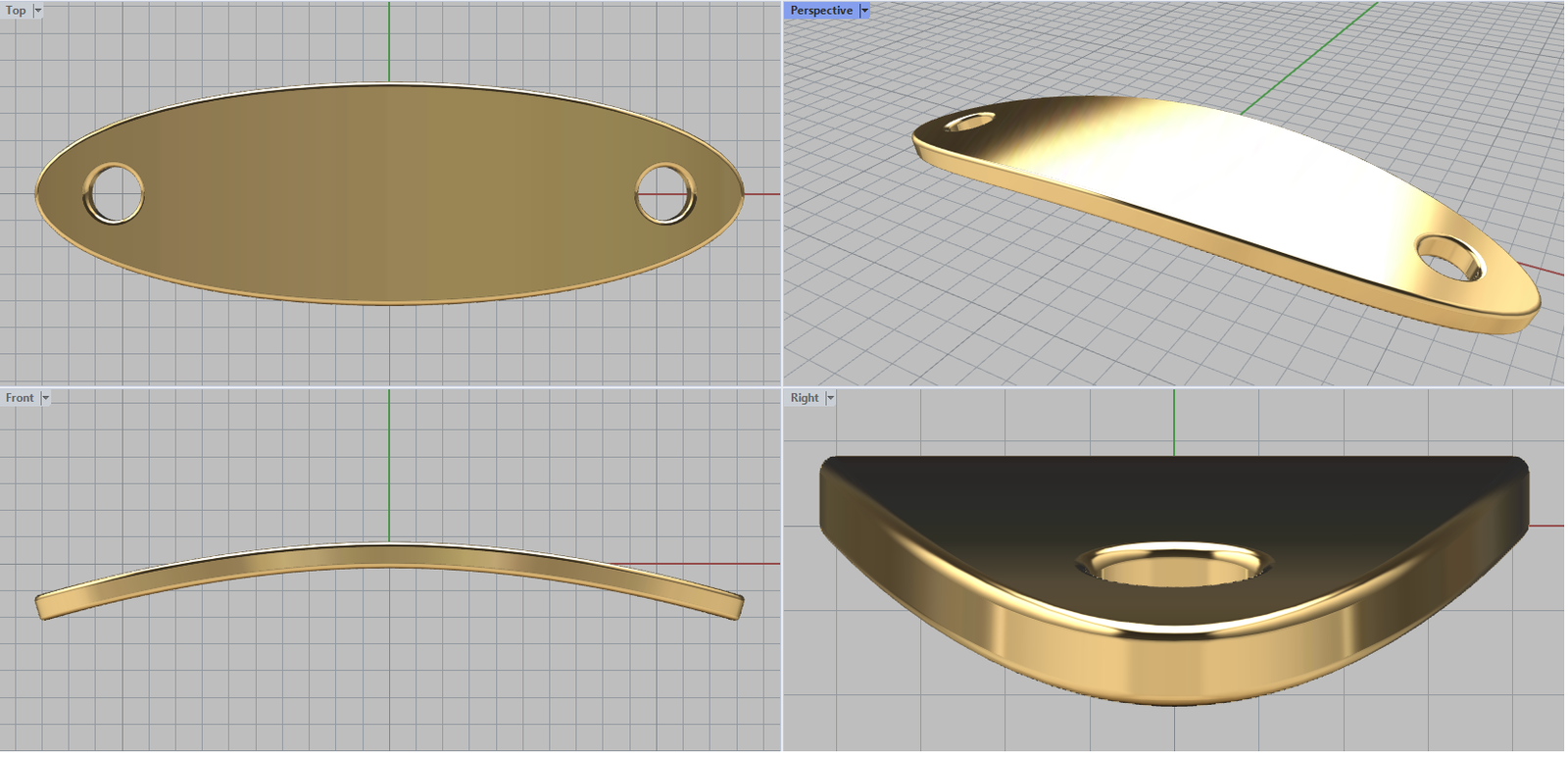
Task: Select the left hole in Top view
Action: click(114, 193)
